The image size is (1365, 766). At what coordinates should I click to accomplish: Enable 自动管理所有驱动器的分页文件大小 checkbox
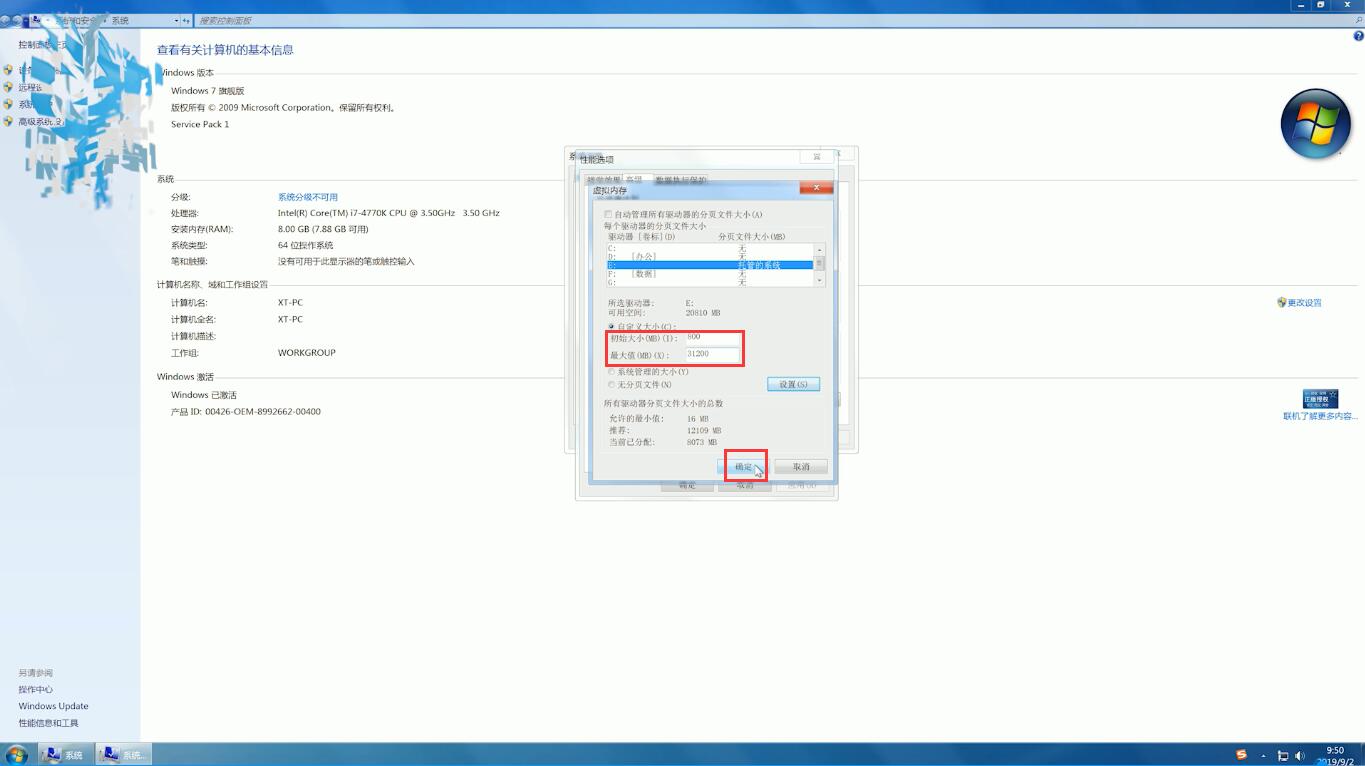point(608,215)
